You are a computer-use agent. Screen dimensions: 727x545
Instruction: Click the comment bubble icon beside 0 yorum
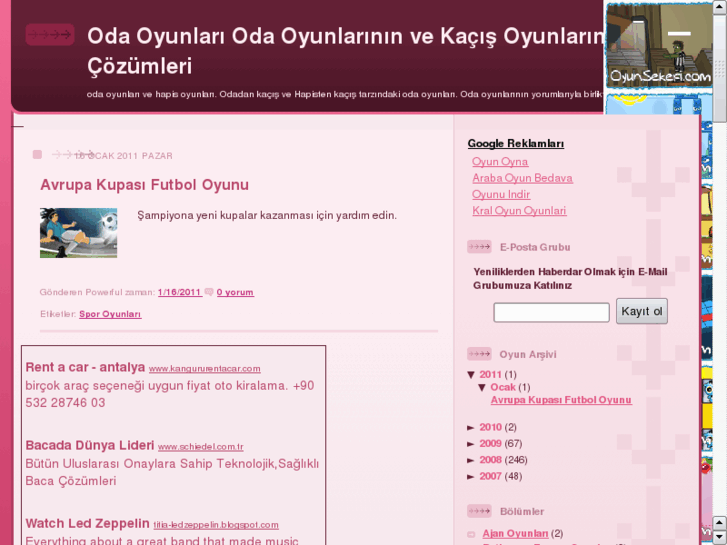coord(209,292)
